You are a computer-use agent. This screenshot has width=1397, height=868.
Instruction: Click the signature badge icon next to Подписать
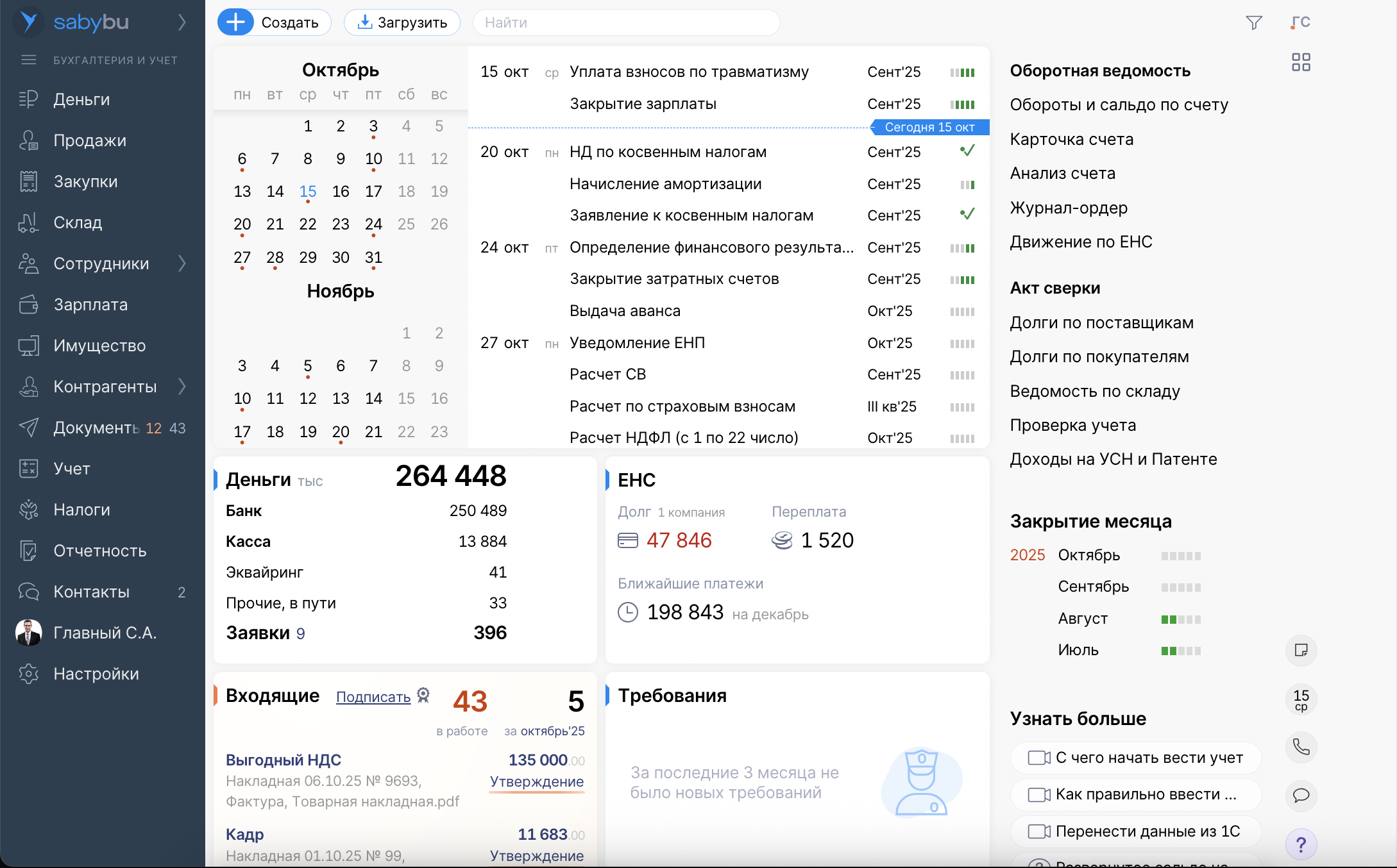click(423, 696)
